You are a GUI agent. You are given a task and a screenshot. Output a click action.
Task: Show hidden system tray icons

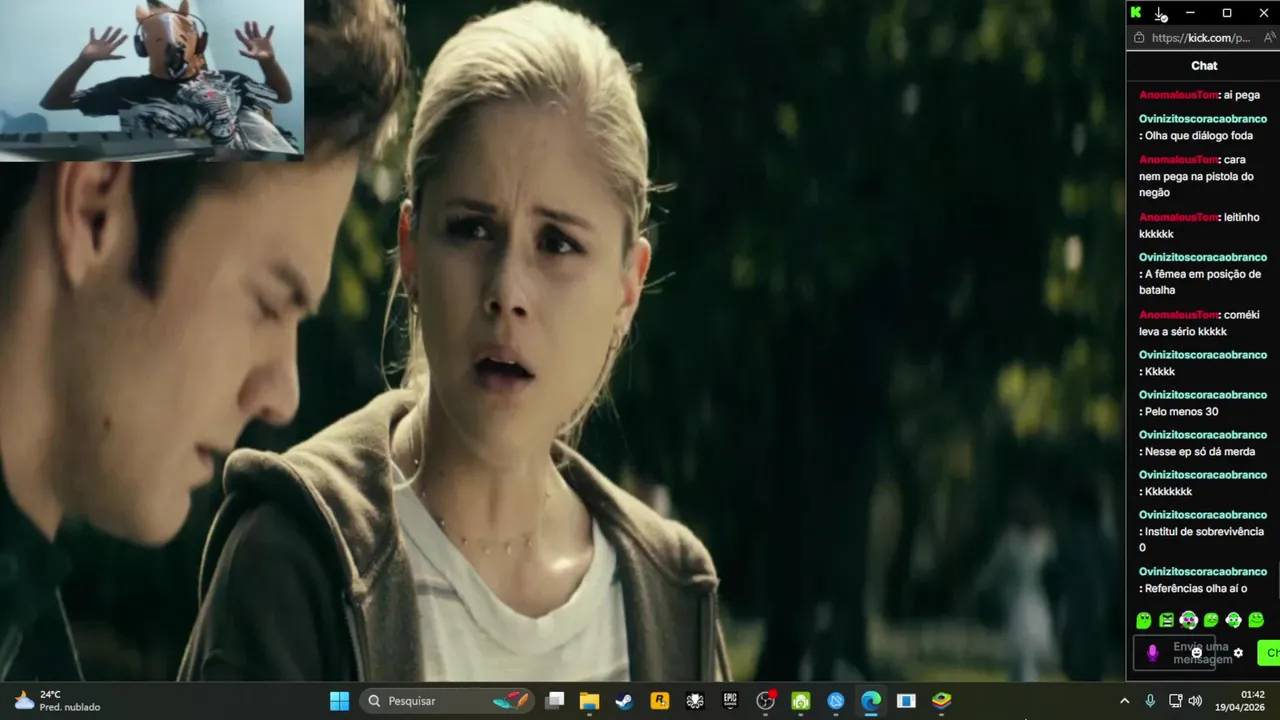[1124, 701]
